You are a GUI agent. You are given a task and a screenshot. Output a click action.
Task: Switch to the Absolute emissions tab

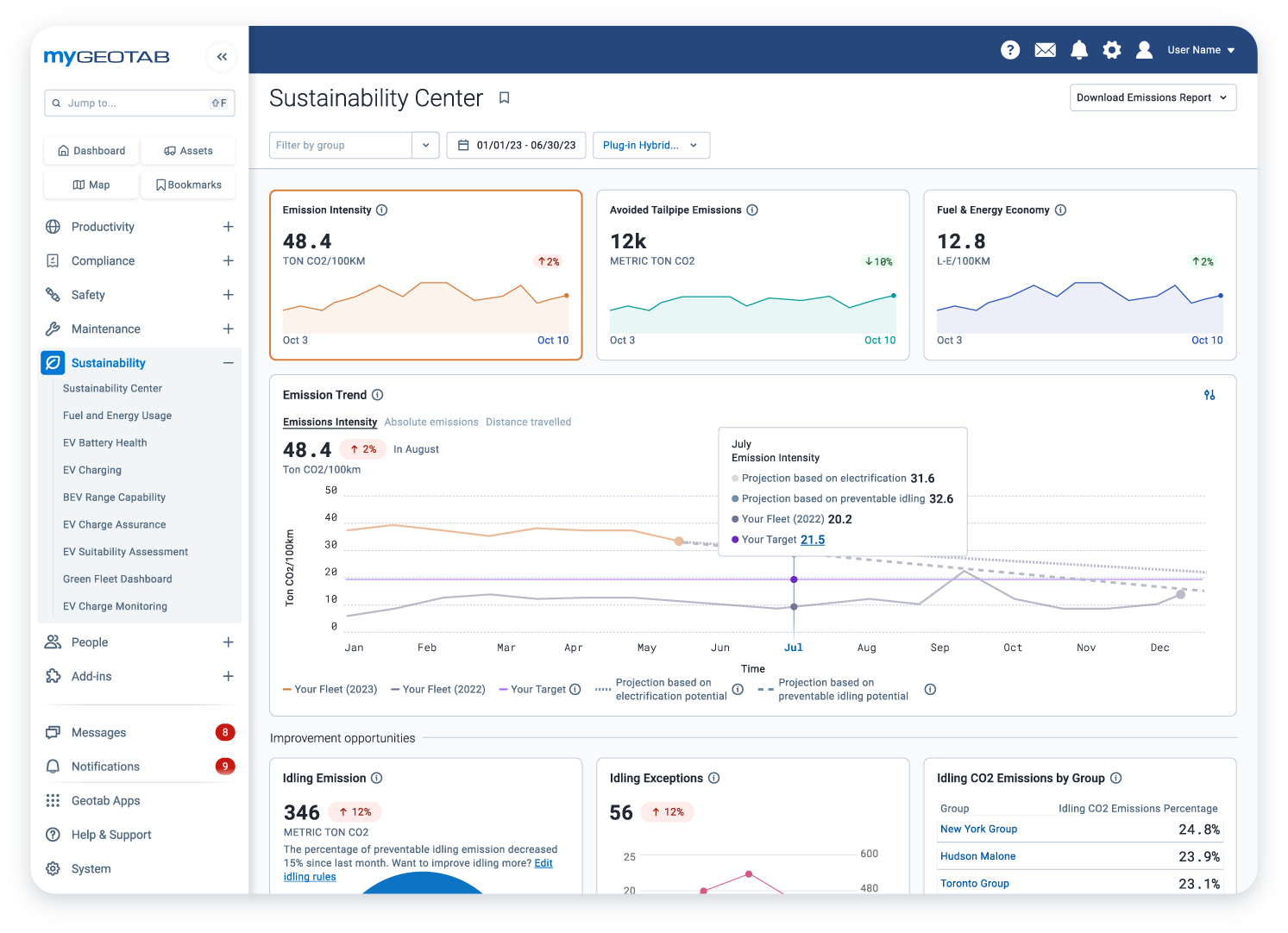coord(431,422)
